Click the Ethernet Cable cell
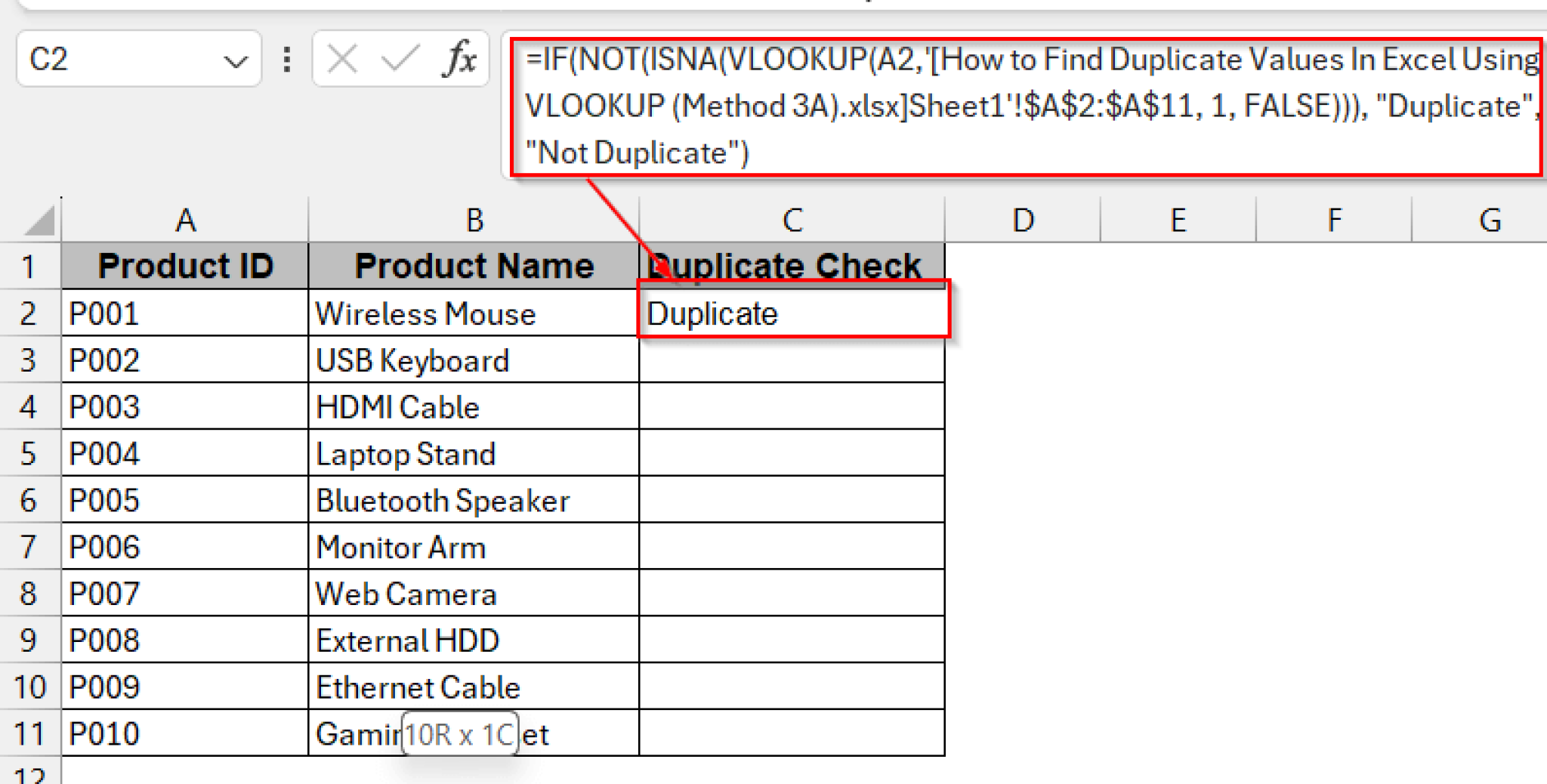The image size is (1547, 784). (474, 687)
